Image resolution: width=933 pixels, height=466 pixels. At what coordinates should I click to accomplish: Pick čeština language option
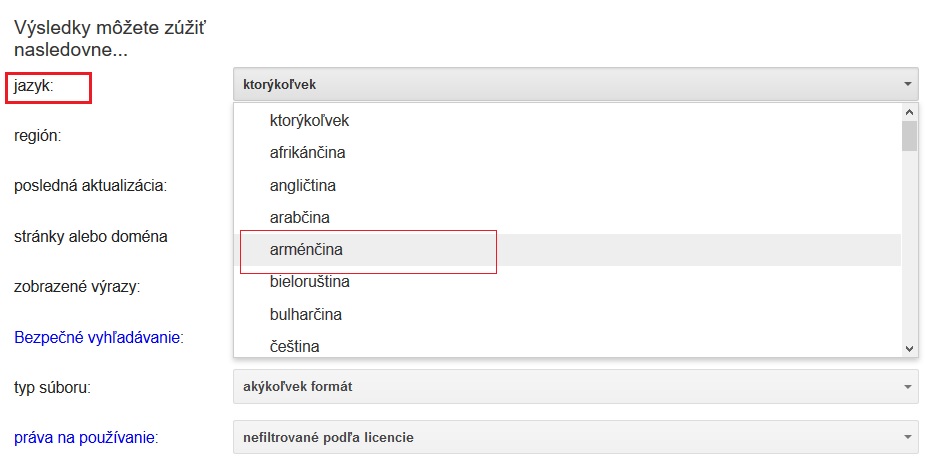[x=294, y=346]
